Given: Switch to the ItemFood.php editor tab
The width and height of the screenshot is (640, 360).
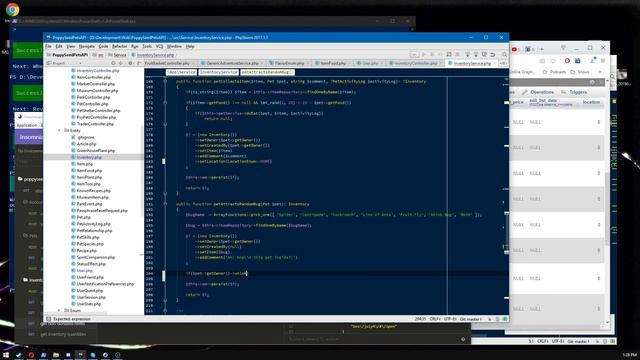Looking at the screenshot, I should (x=333, y=63).
